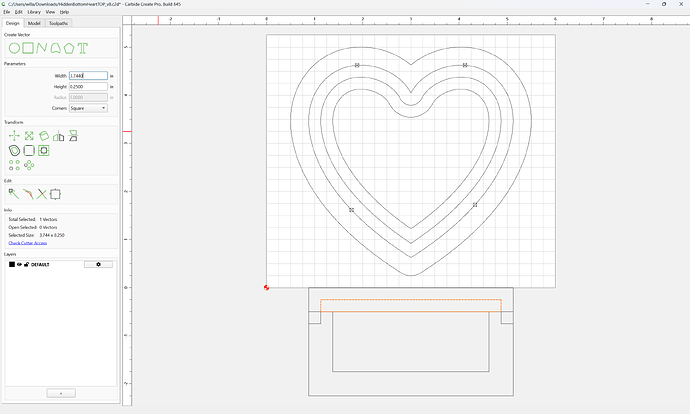Click the Height input field
Image resolution: width=690 pixels, height=414 pixels.
point(88,87)
